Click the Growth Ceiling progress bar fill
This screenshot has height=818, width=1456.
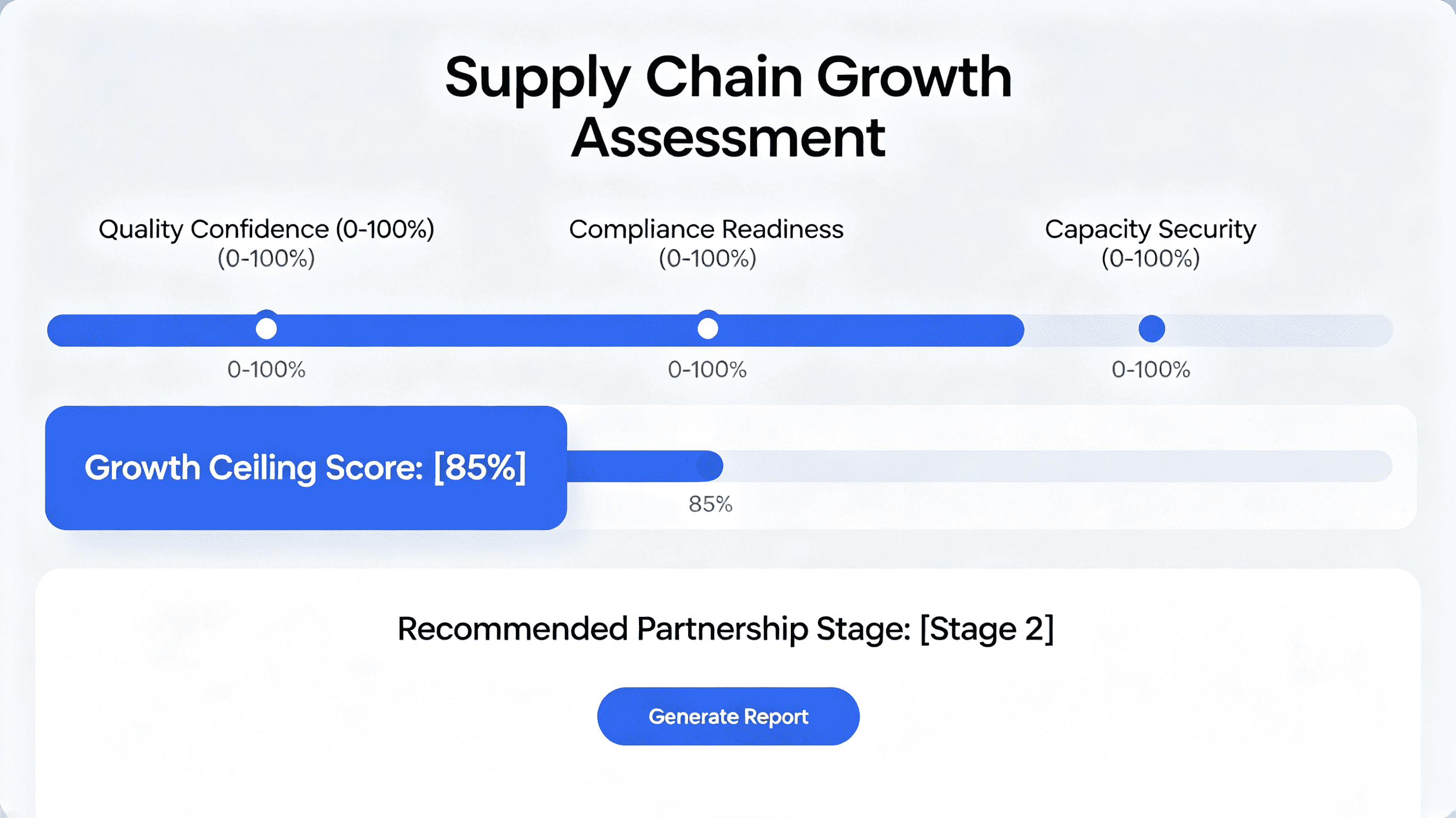(x=644, y=466)
